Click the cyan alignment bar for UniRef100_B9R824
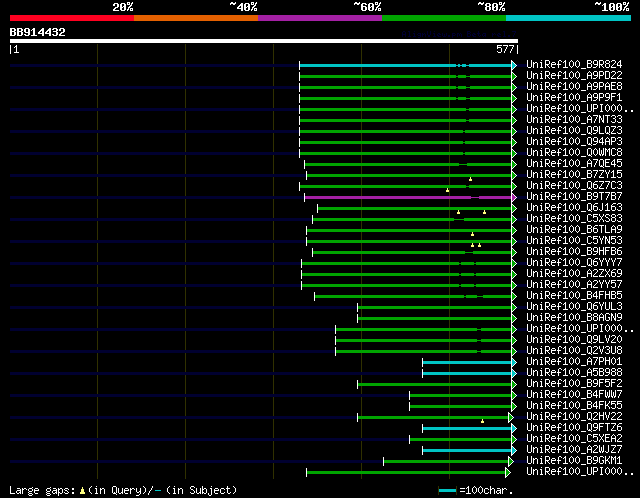 405,65
